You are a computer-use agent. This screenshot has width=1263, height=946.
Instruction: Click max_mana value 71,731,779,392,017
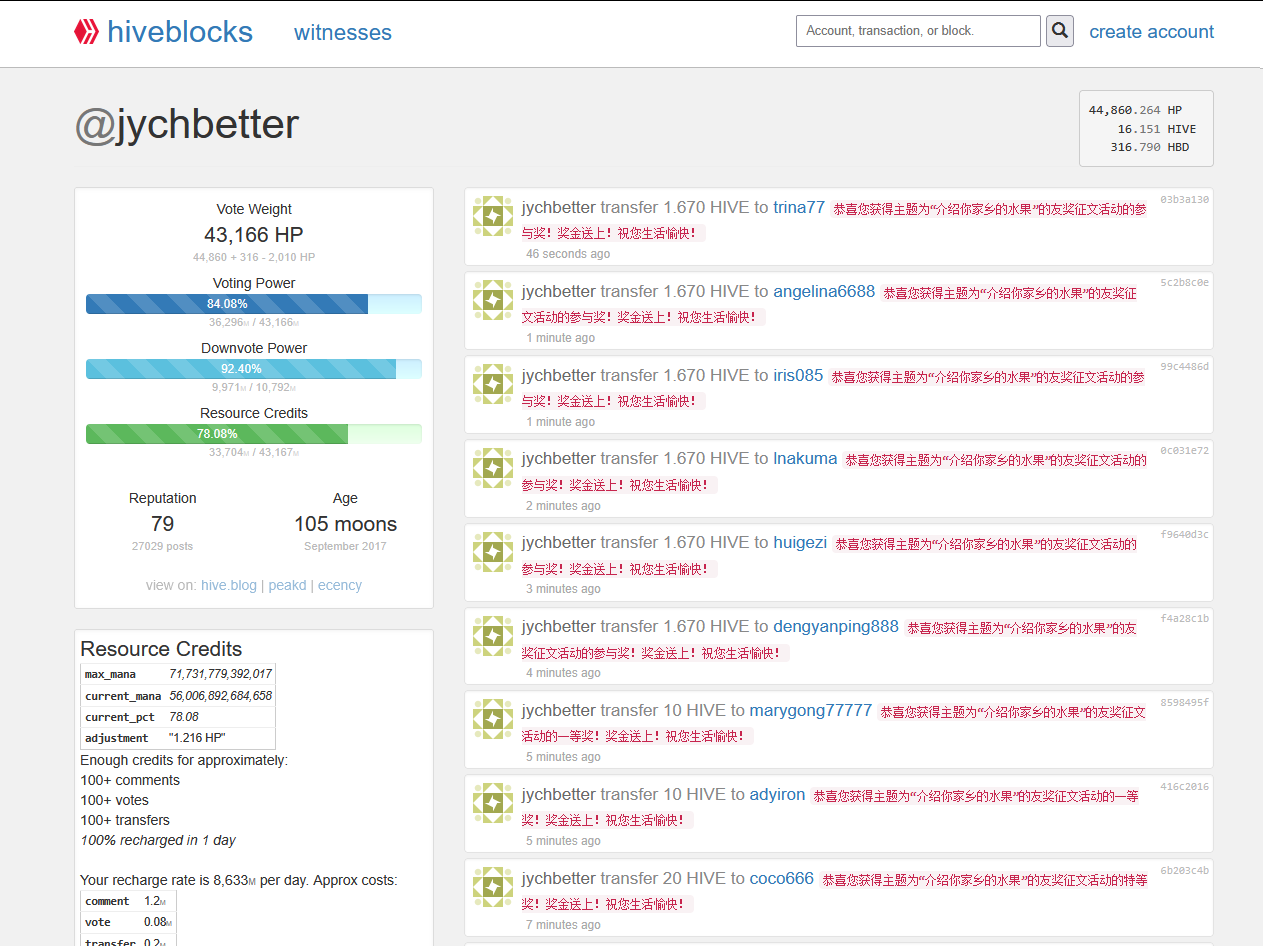click(x=221, y=674)
